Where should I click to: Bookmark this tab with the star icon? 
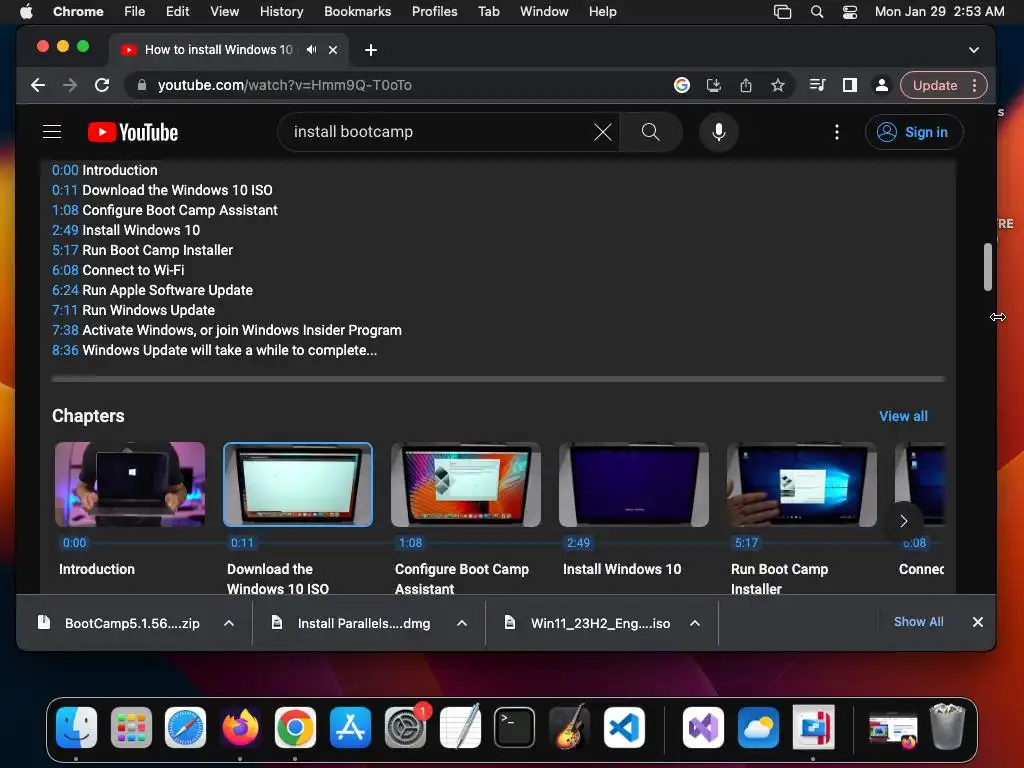click(777, 85)
